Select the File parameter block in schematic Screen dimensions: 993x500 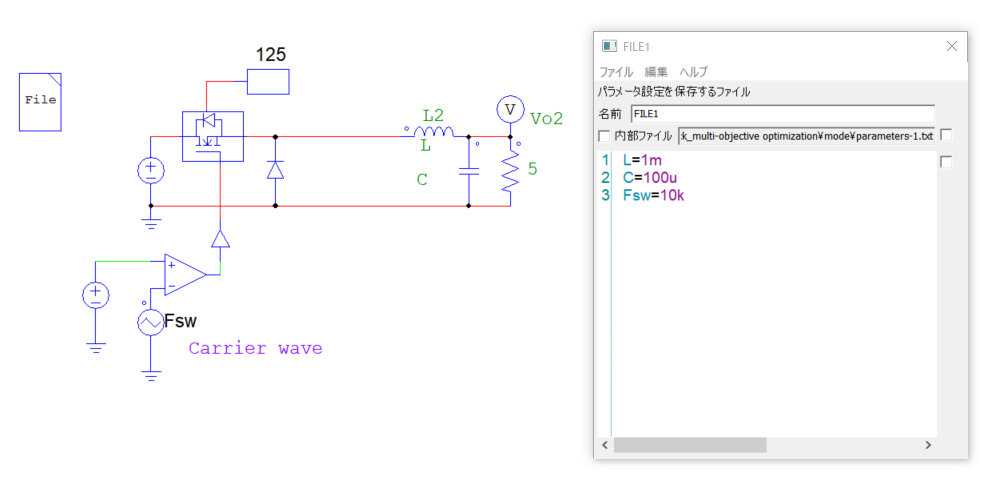pyautogui.click(x=40, y=100)
